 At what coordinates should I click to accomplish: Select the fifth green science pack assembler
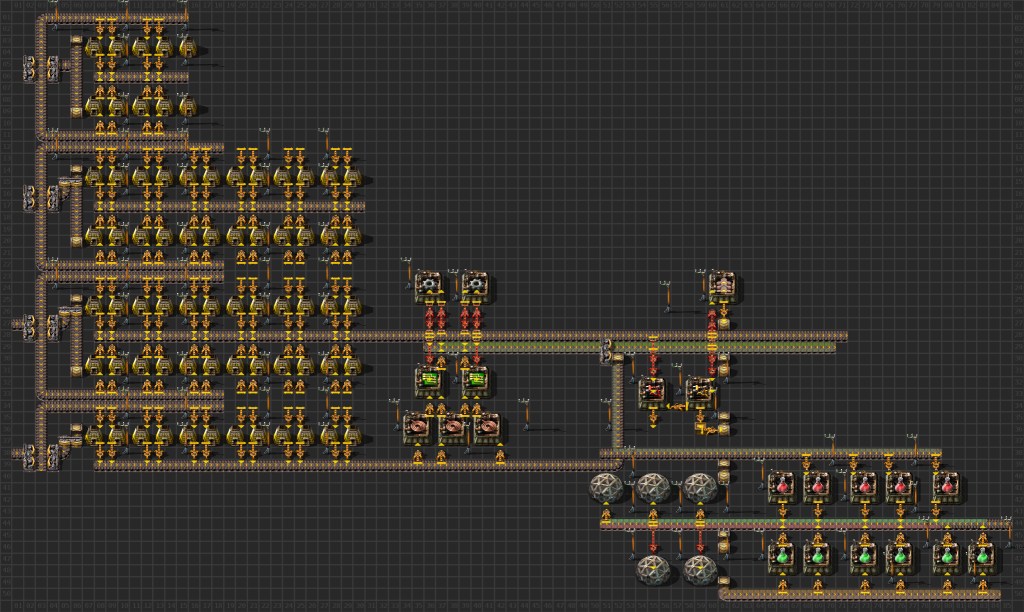click(x=946, y=558)
